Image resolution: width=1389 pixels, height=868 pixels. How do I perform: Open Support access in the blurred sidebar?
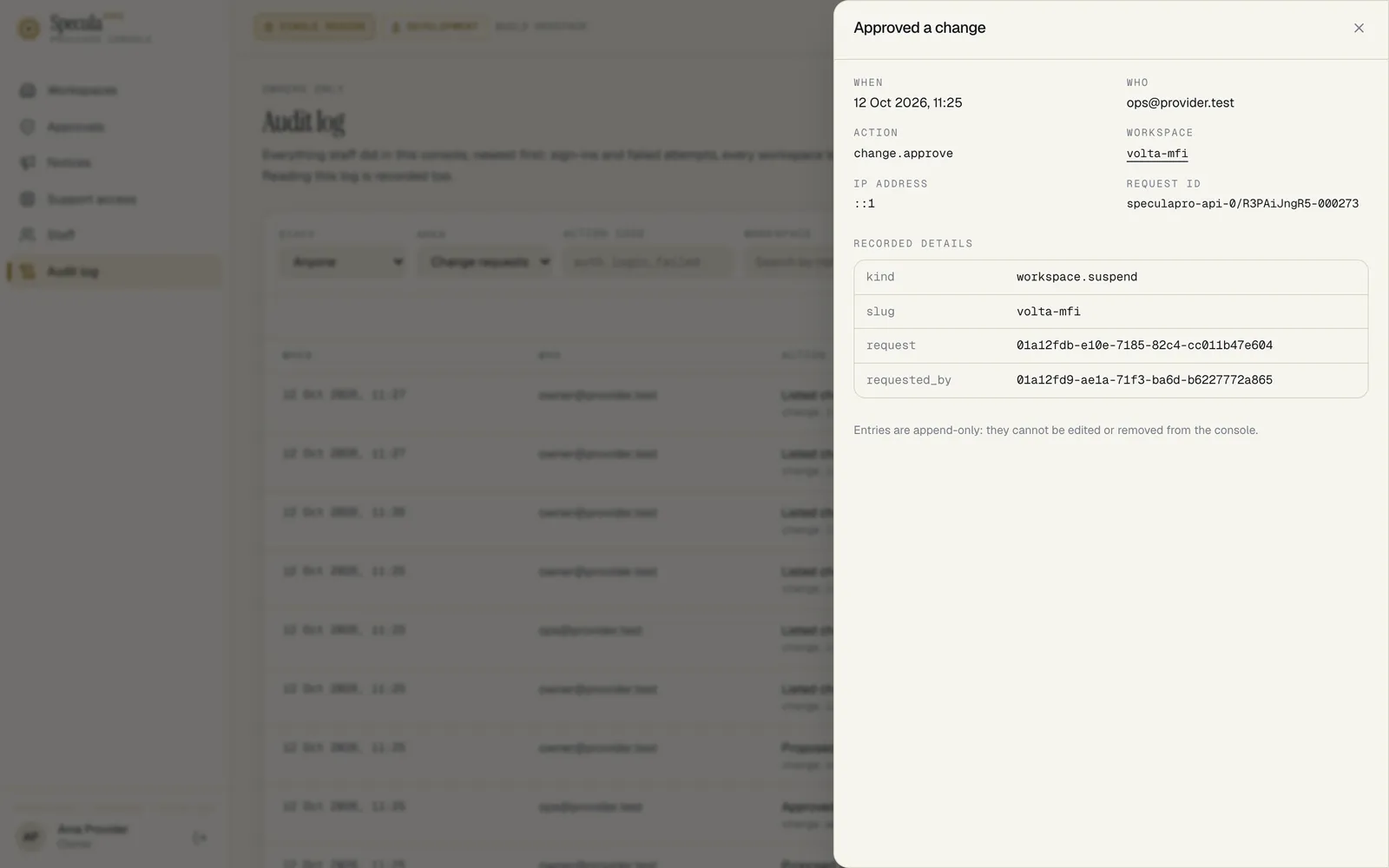pos(114,200)
